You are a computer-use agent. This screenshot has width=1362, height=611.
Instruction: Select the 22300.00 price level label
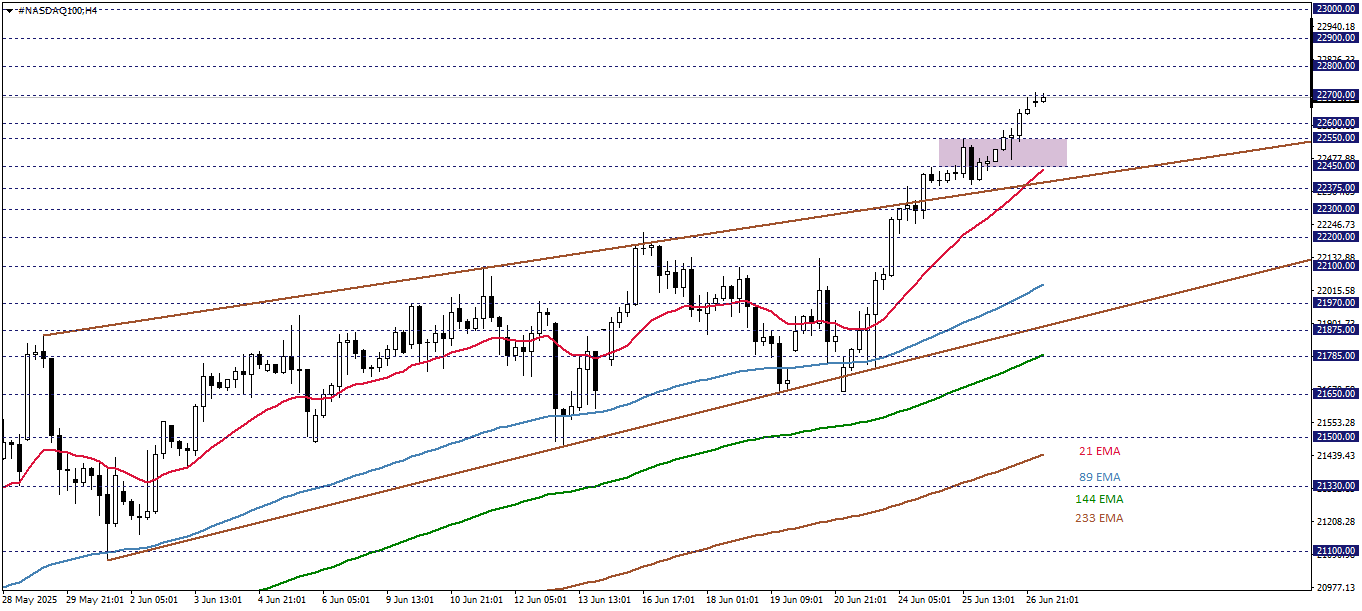(x=1336, y=209)
